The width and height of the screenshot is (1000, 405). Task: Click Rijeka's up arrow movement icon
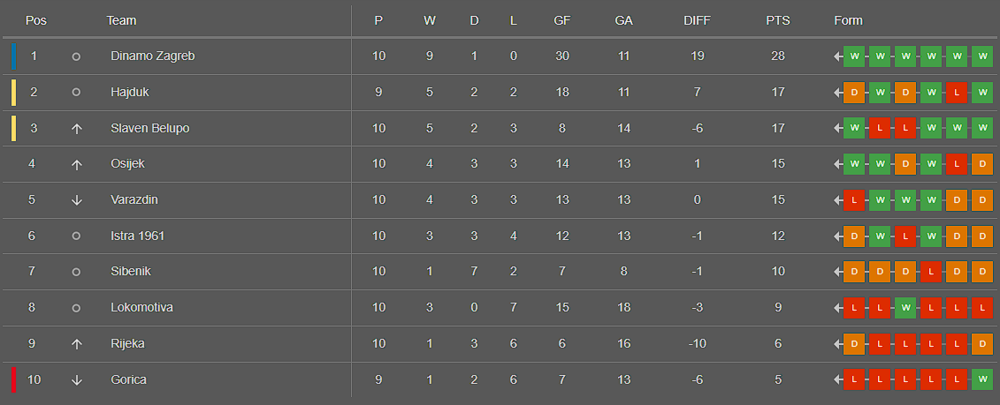click(x=76, y=344)
